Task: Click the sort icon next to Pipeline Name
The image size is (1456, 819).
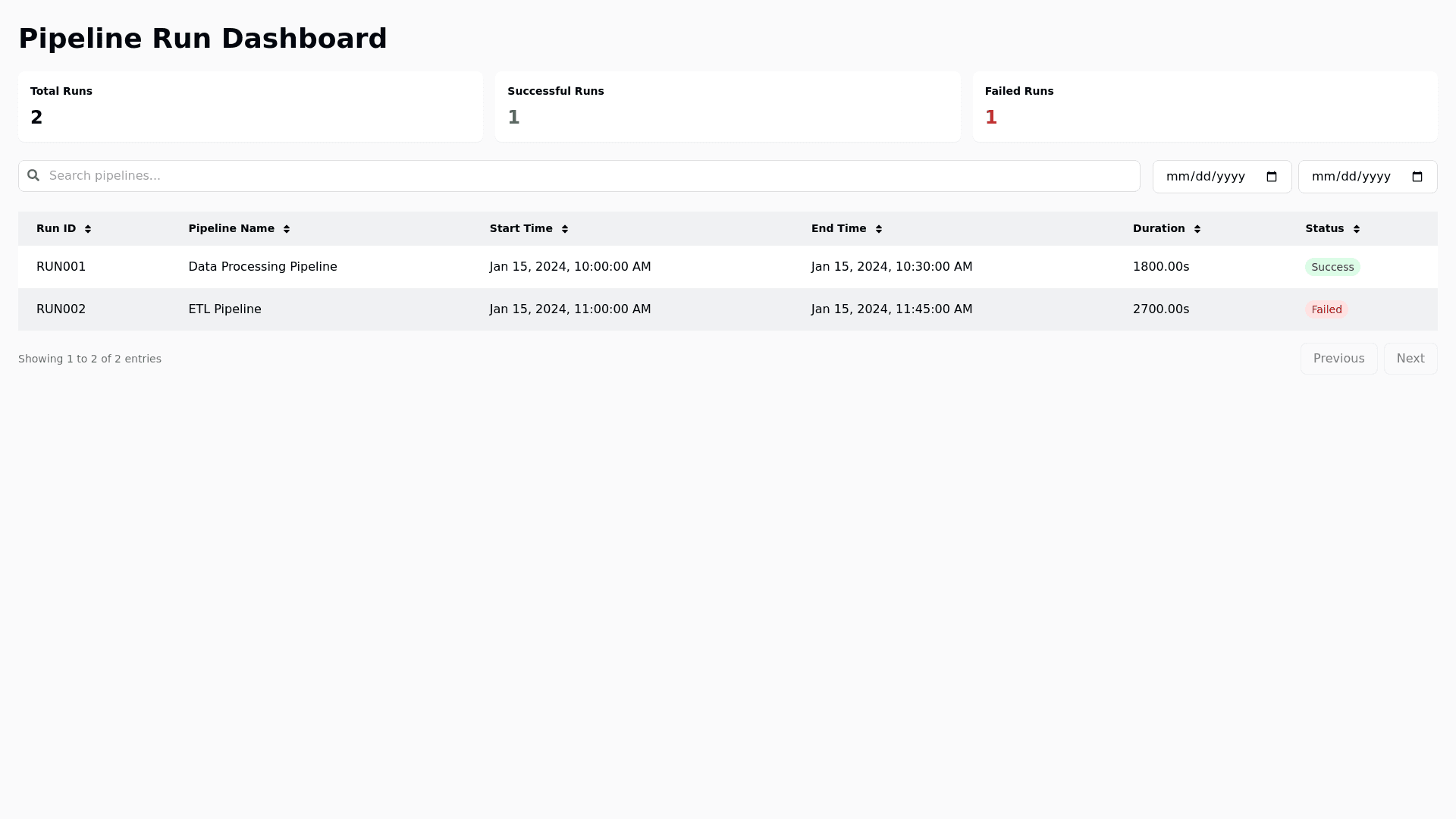Action: tap(287, 228)
